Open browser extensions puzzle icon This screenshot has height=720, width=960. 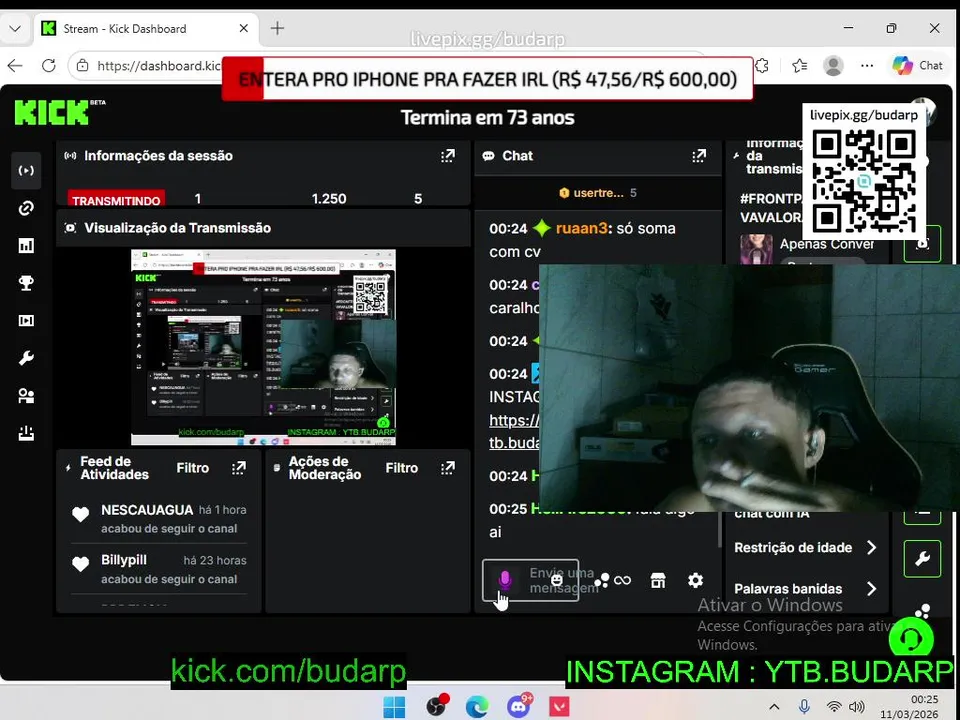[x=762, y=66]
